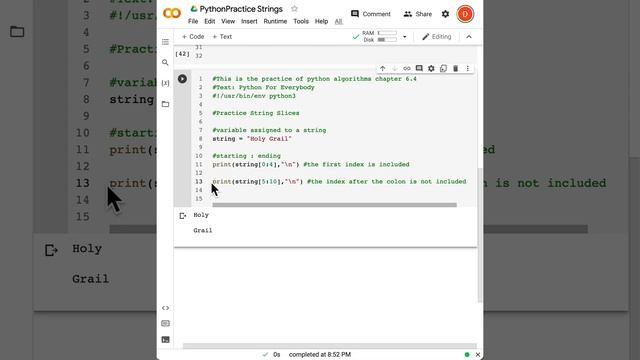Open code snippets sidebar icon
This screenshot has height=360, width=640.
[165, 308]
